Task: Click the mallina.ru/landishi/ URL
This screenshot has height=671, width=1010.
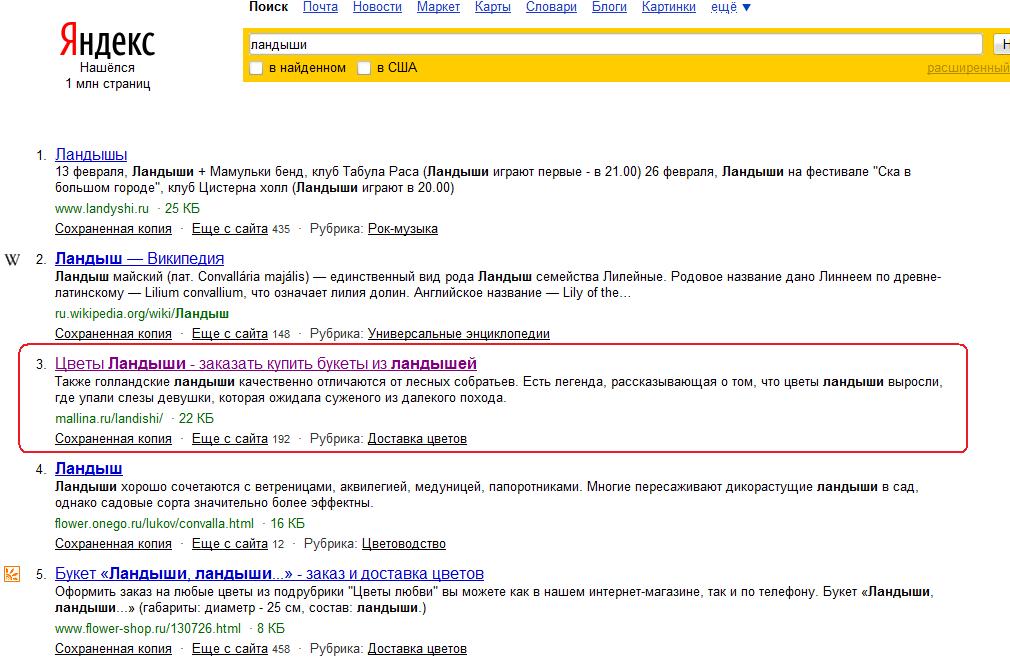Action: pos(109,419)
